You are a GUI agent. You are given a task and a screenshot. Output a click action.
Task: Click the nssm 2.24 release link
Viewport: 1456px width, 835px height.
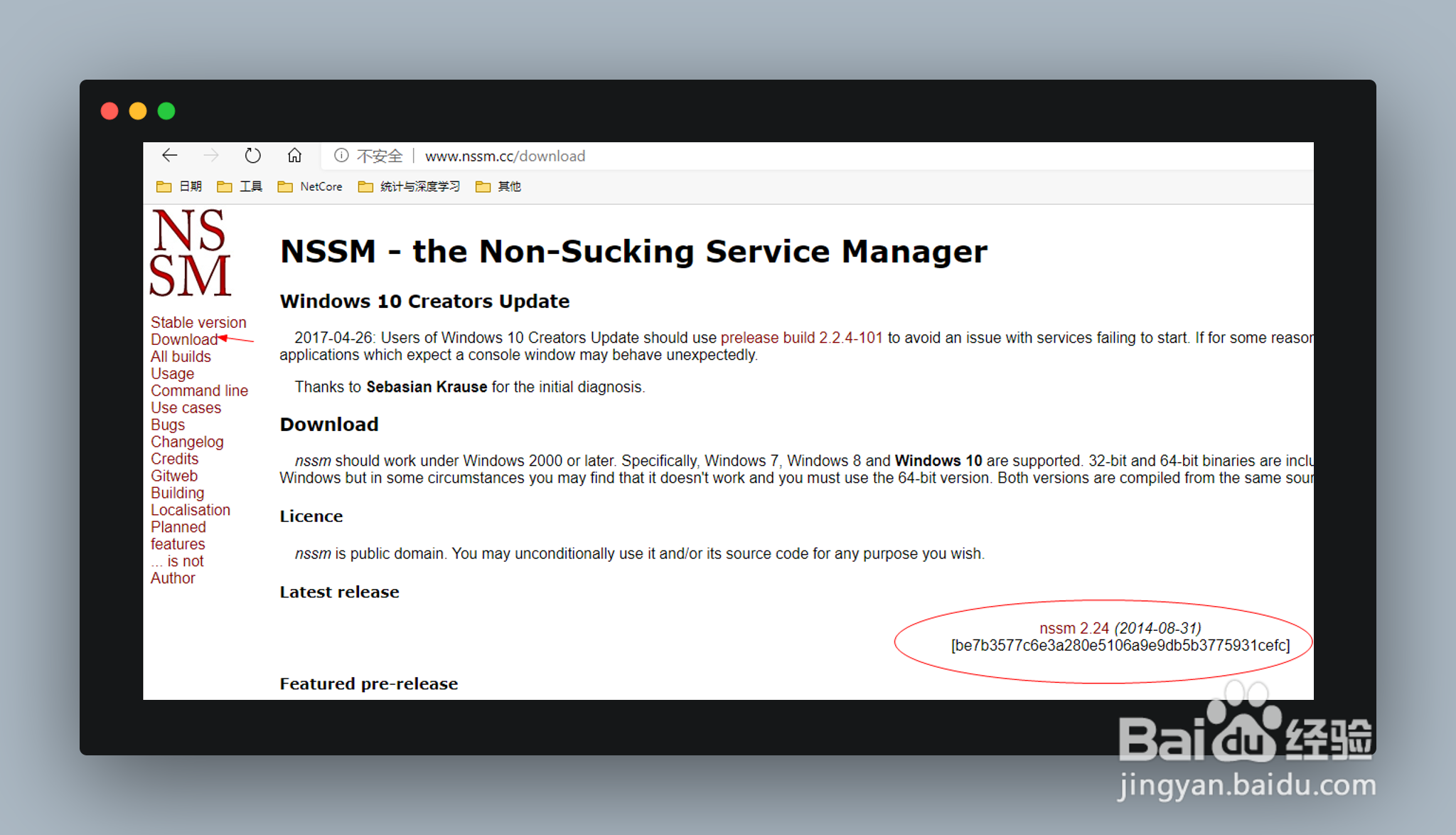(1074, 628)
